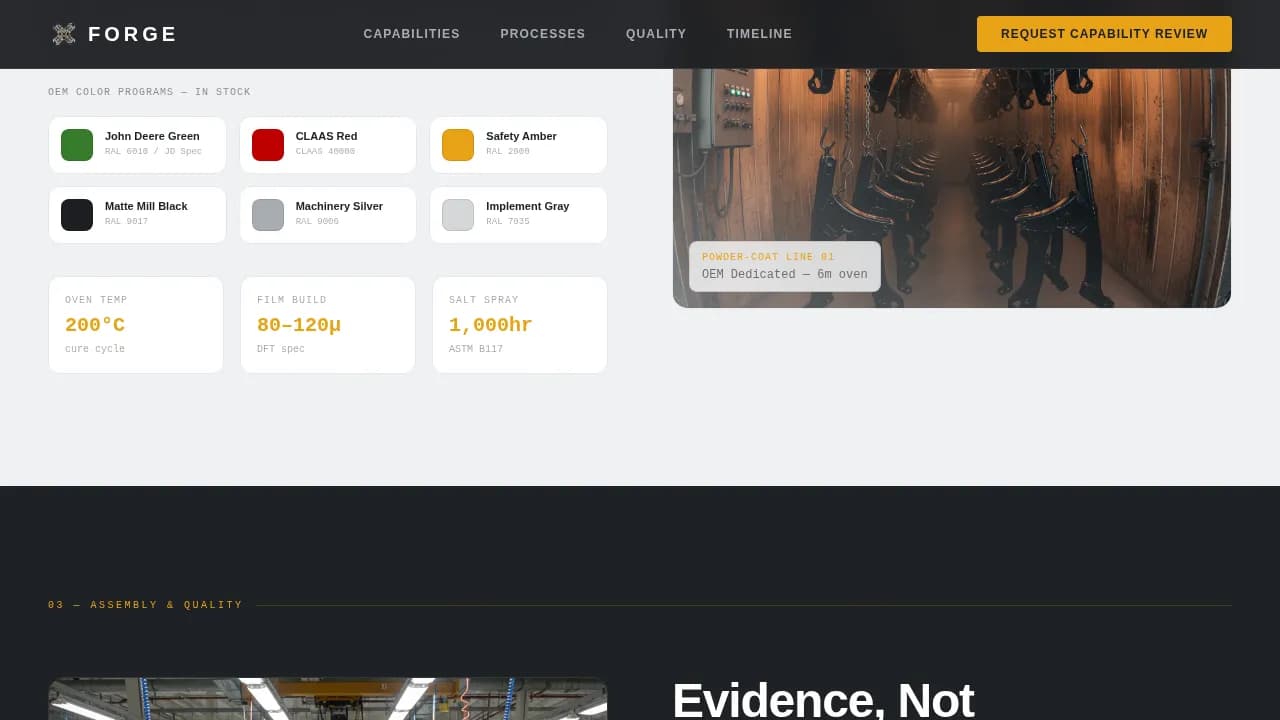Select the Machinery Silver color chip

click(x=327, y=214)
